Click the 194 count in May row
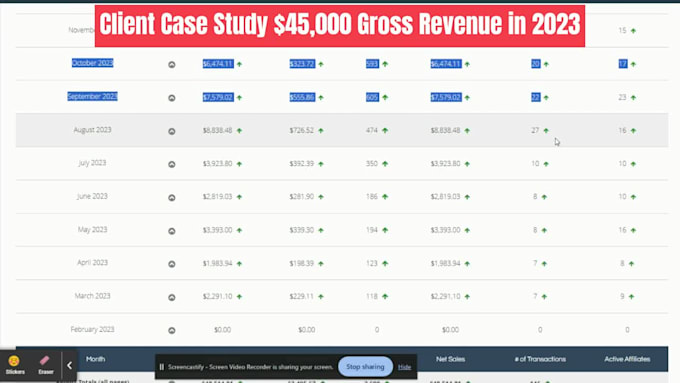Image resolution: width=680 pixels, height=383 pixels. [x=372, y=230]
